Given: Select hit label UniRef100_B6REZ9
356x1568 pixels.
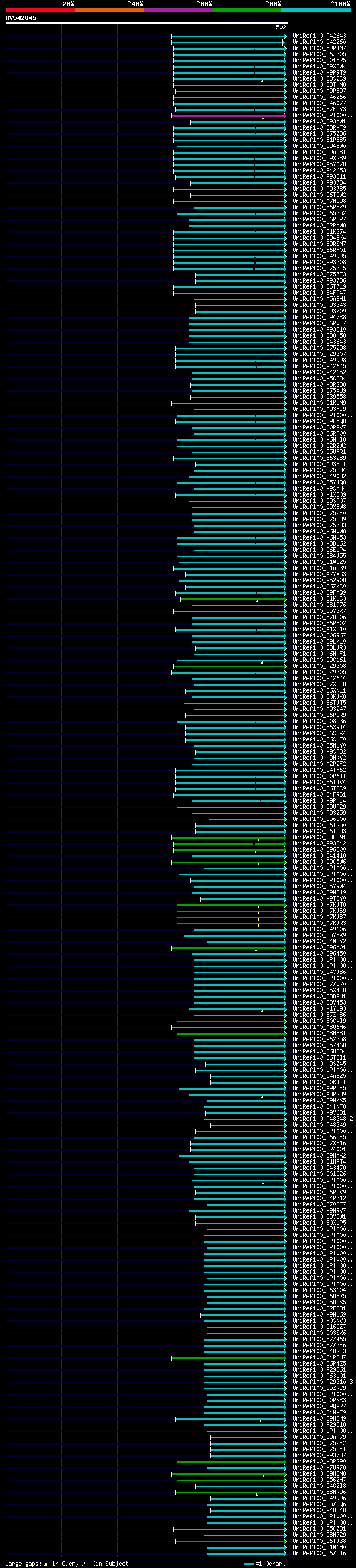Looking at the screenshot, I should click(x=319, y=207).
